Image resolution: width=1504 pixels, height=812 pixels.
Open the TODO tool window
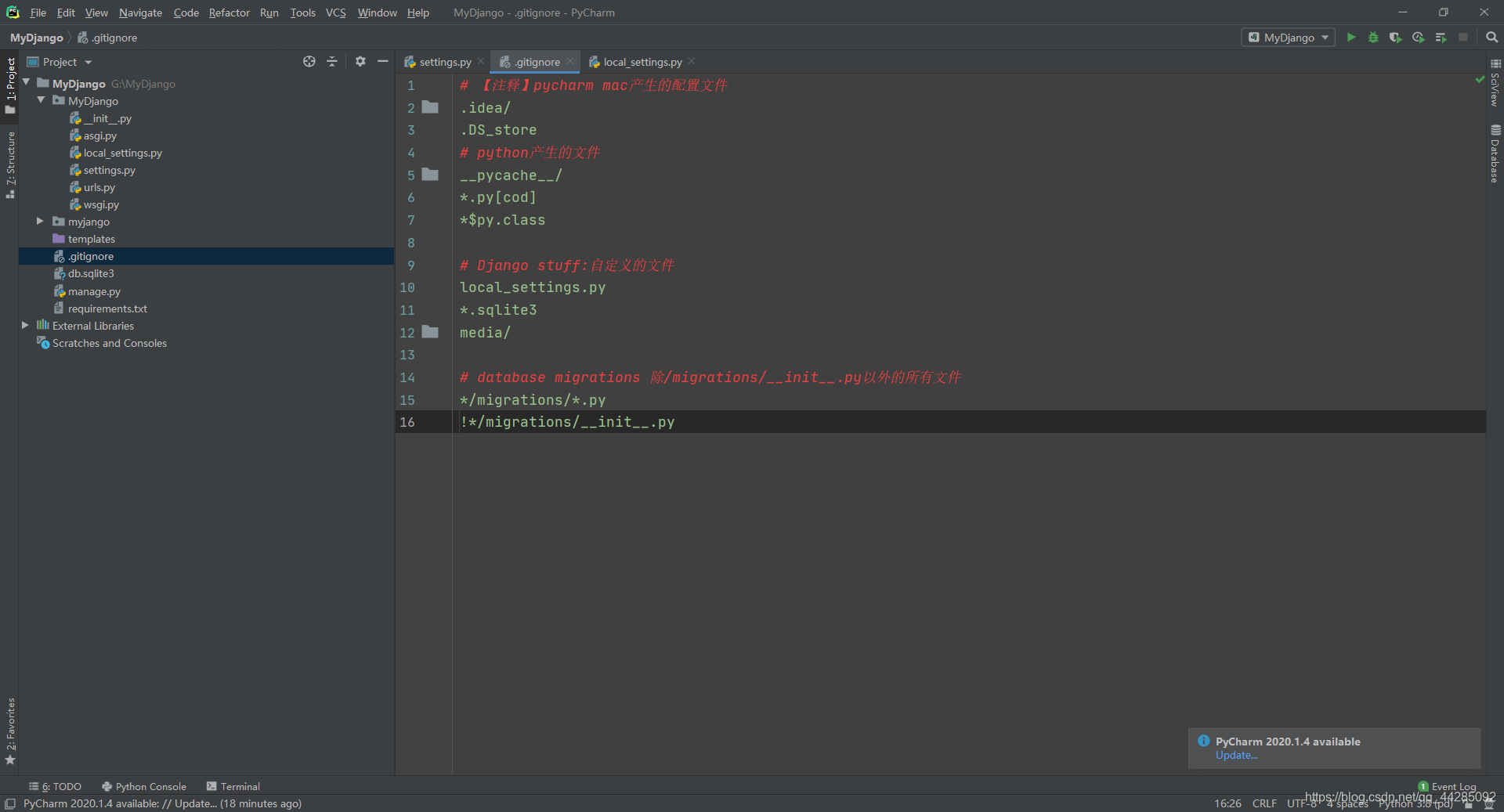pyautogui.click(x=55, y=786)
